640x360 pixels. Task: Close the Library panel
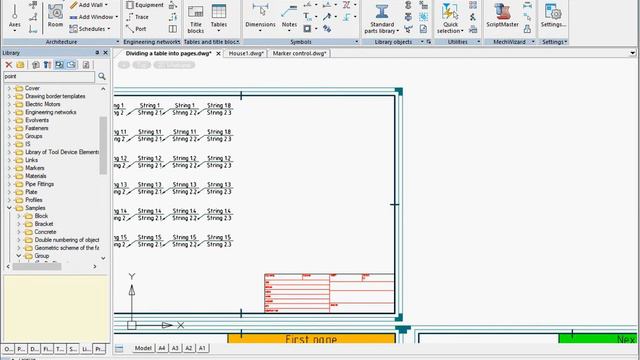106,53
